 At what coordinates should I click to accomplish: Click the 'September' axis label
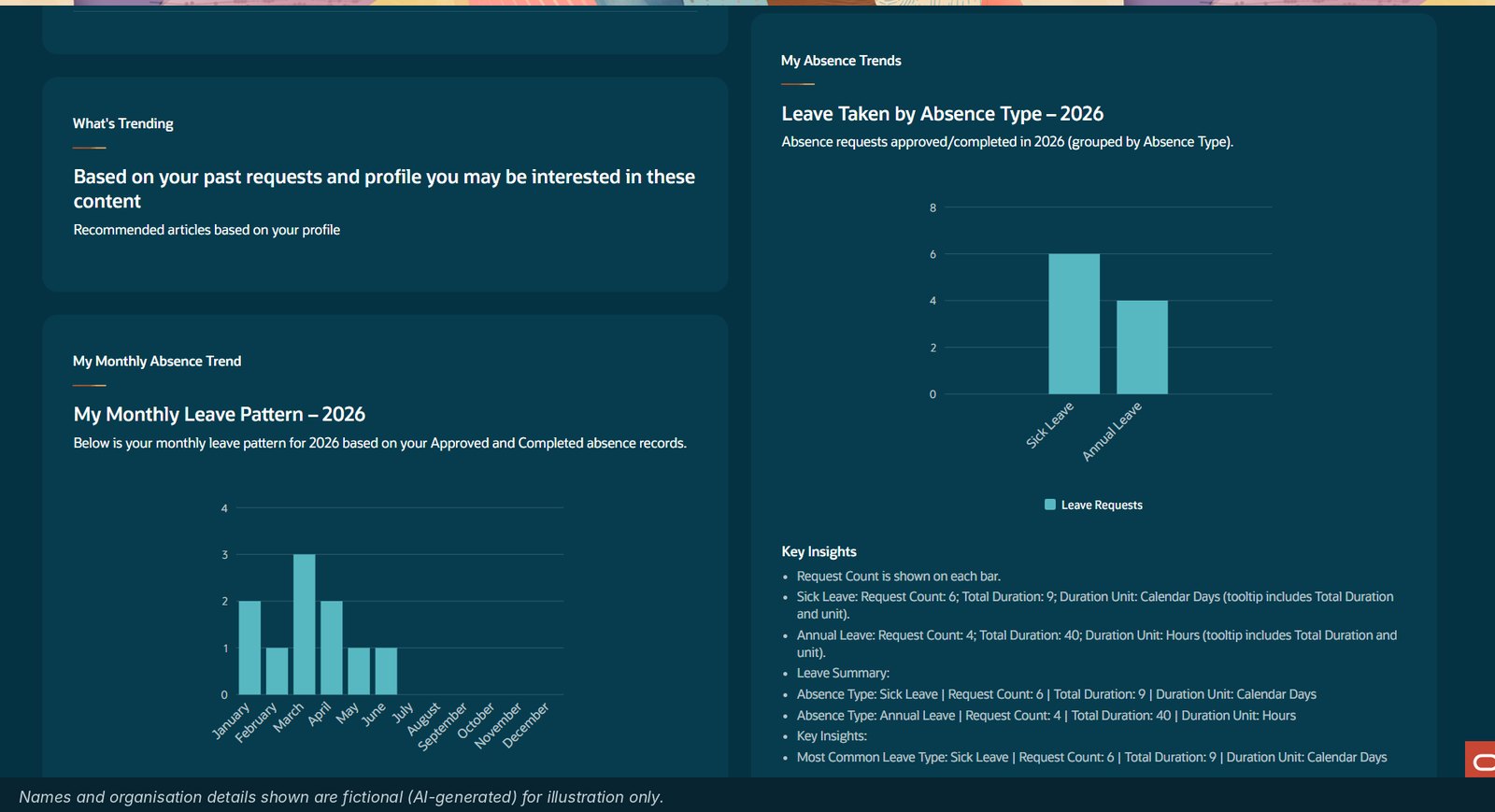pos(442,727)
